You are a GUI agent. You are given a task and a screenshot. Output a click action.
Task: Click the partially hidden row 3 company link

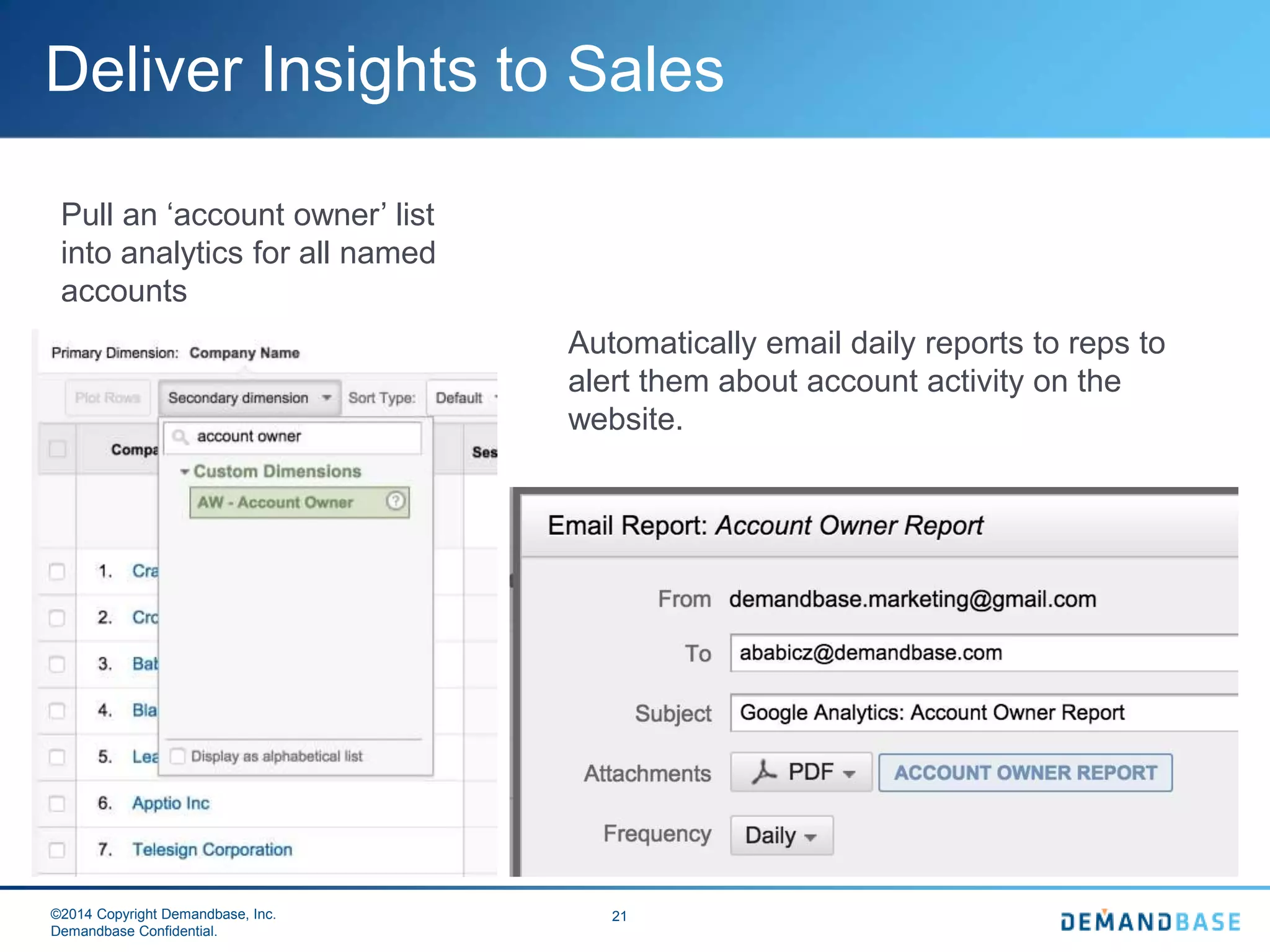point(145,664)
